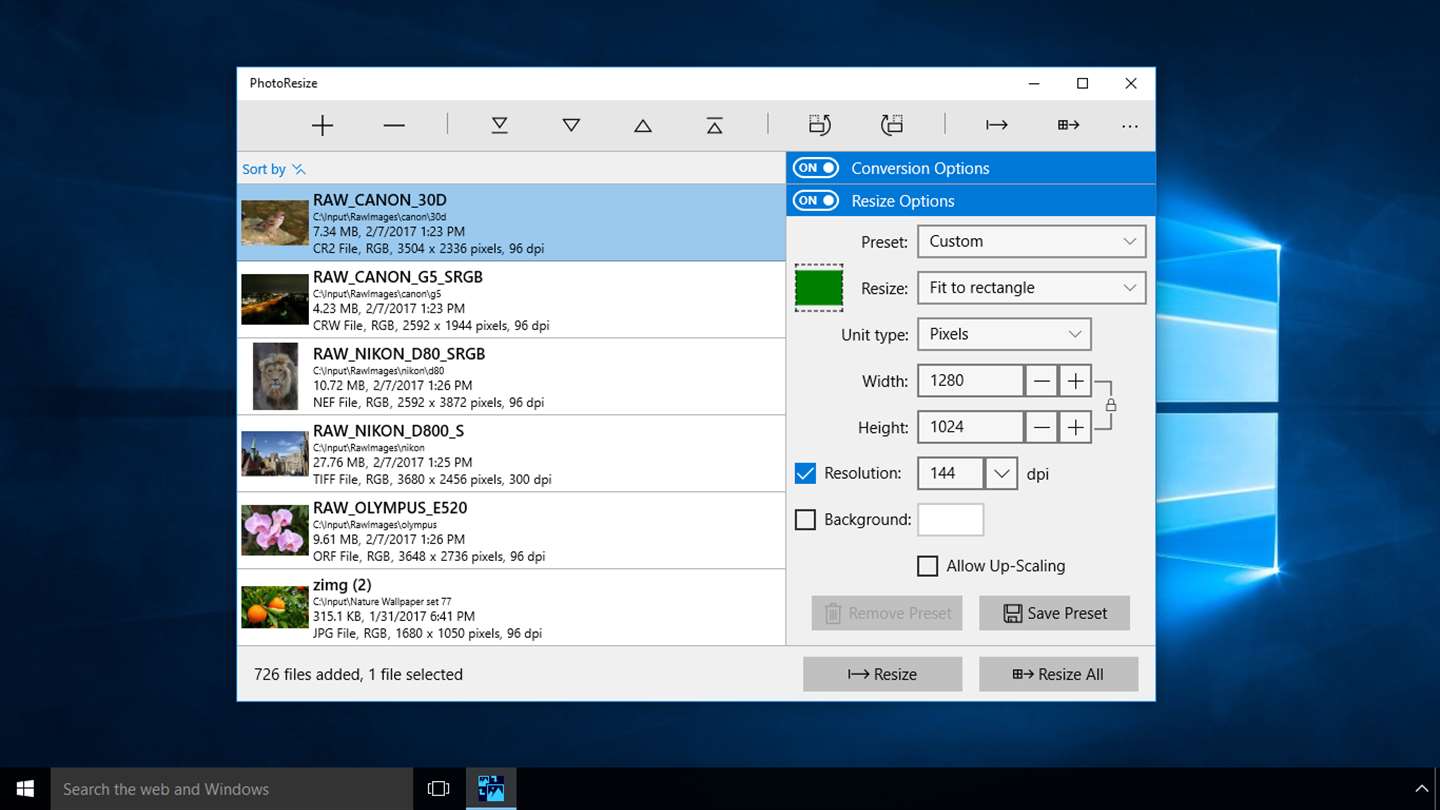Uncheck the Resolution checkbox

(x=805, y=473)
